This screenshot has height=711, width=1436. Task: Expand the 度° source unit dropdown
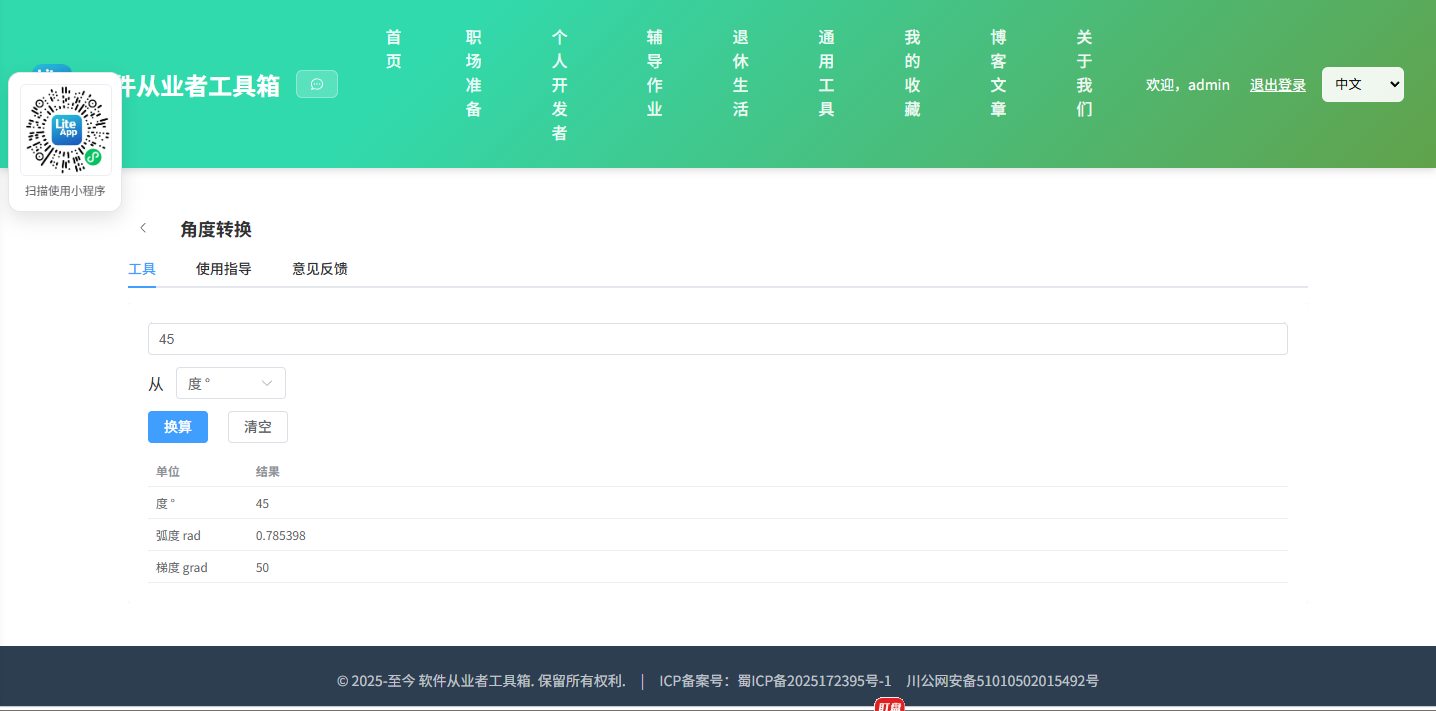pyautogui.click(x=231, y=383)
